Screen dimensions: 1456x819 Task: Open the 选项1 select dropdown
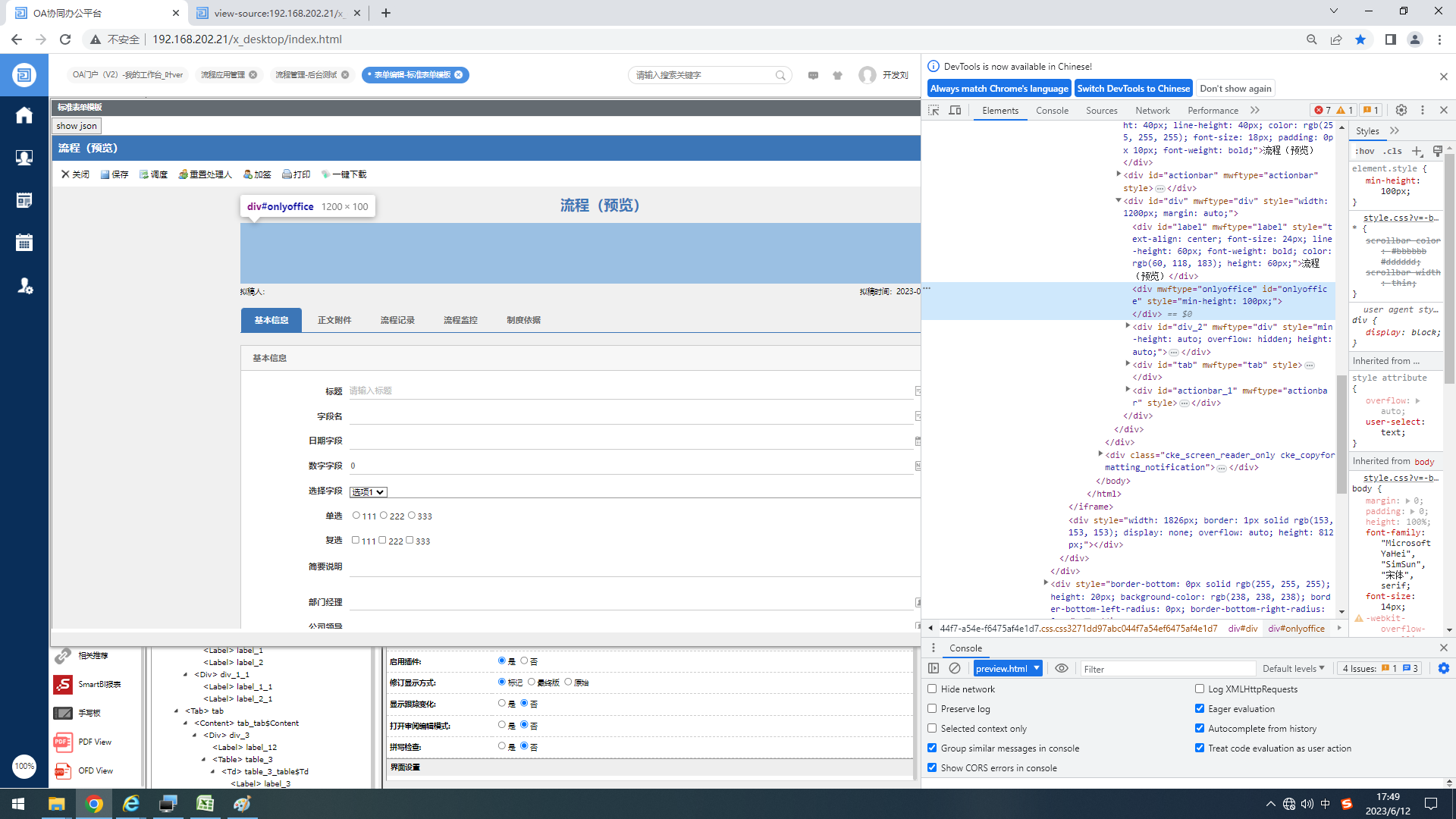click(x=369, y=492)
